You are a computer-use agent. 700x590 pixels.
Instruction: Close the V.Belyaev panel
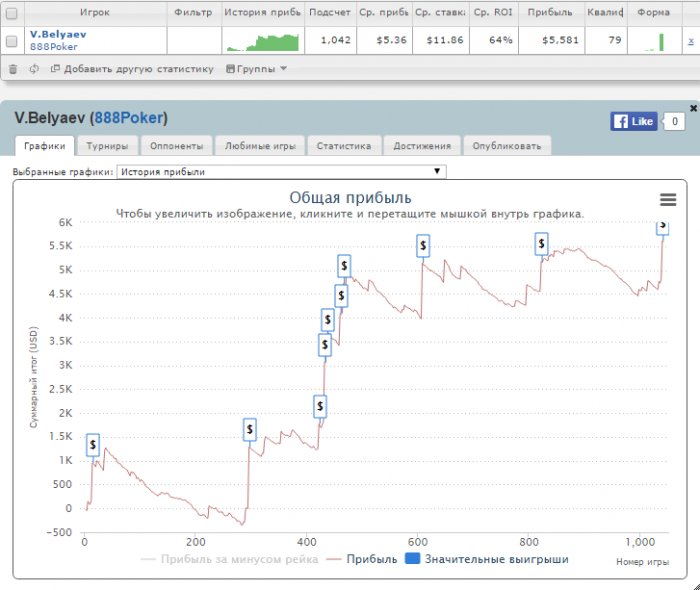click(693, 108)
